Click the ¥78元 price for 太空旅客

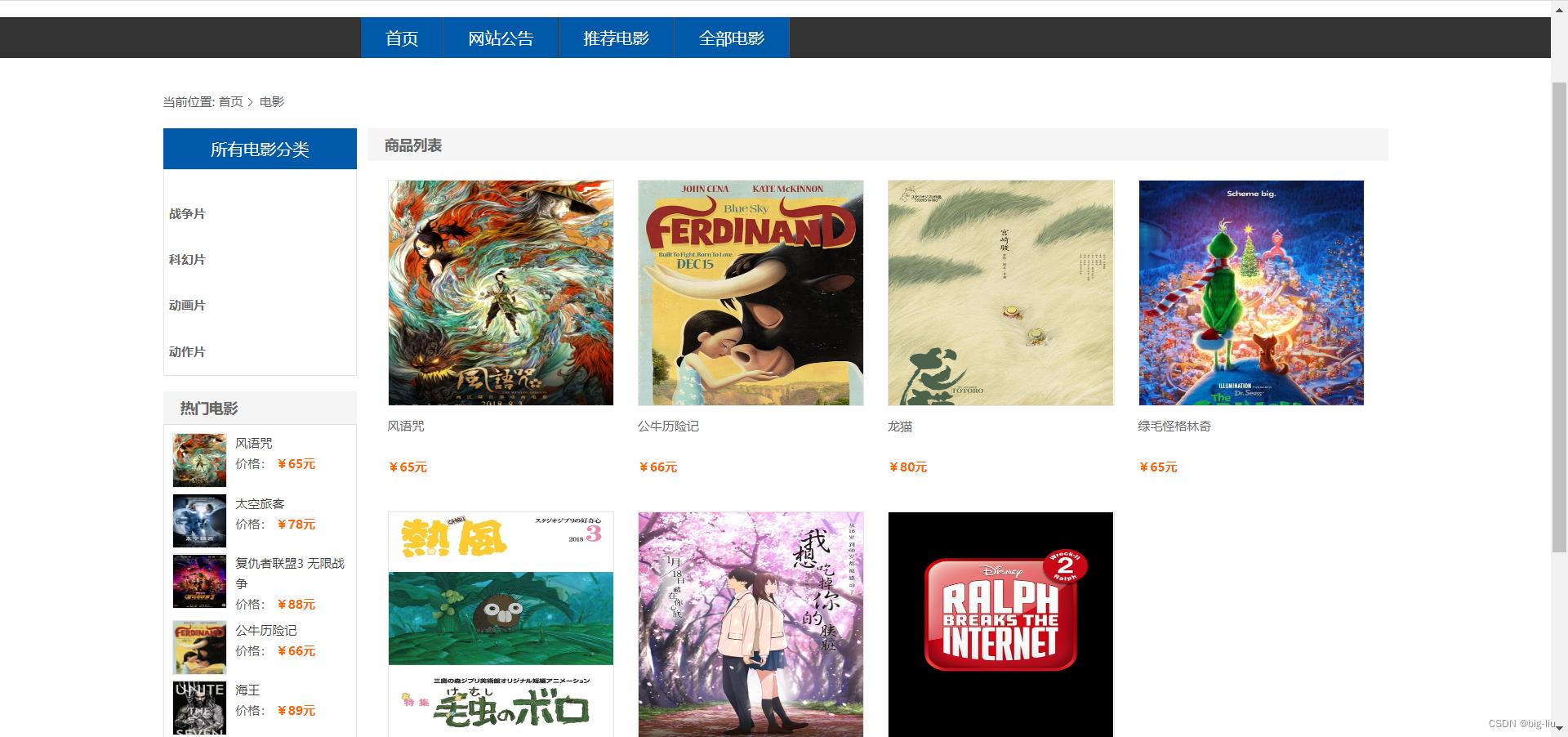tap(296, 525)
